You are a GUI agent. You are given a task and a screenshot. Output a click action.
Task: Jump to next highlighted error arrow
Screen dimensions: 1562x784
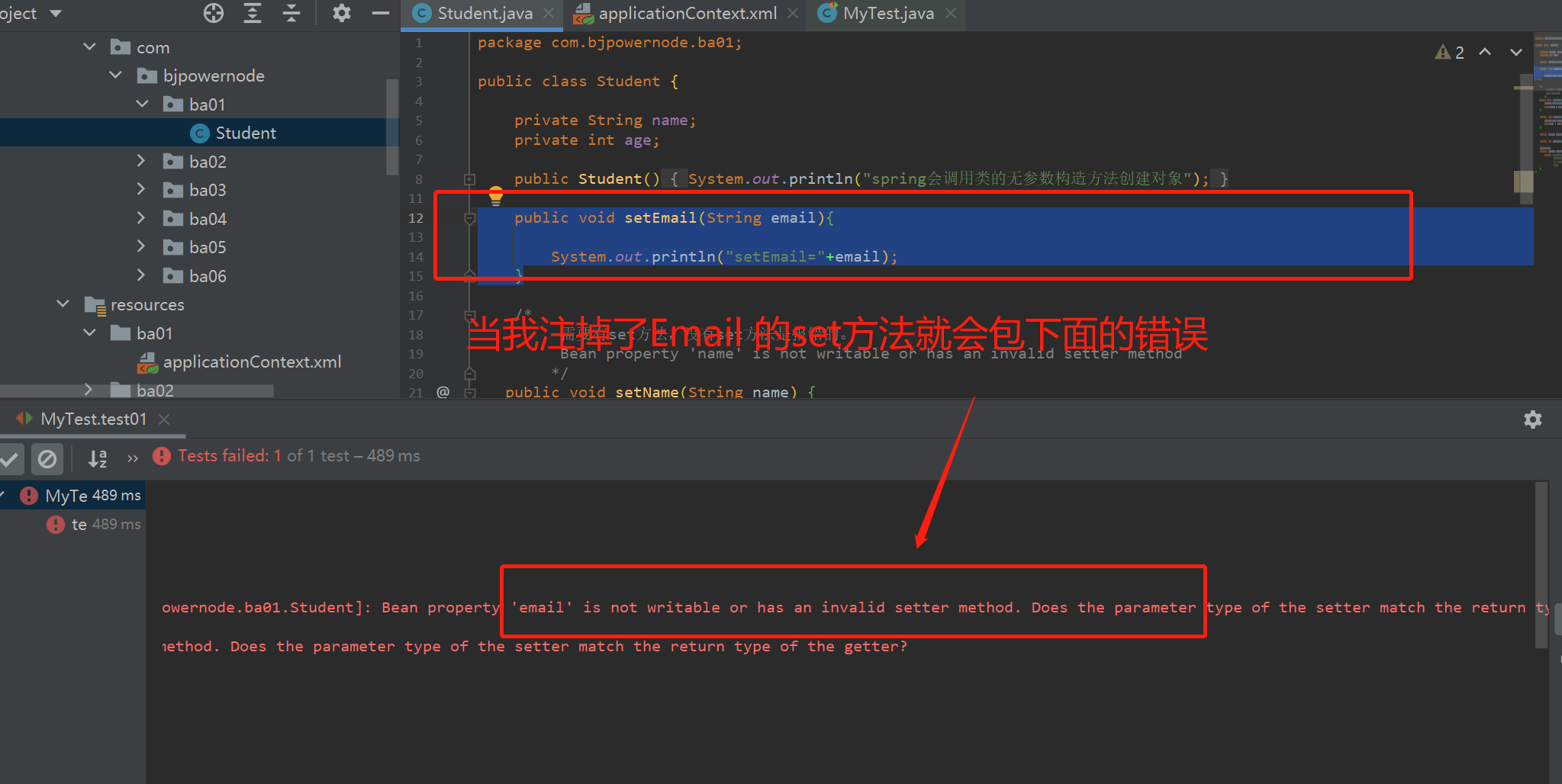tap(1516, 52)
